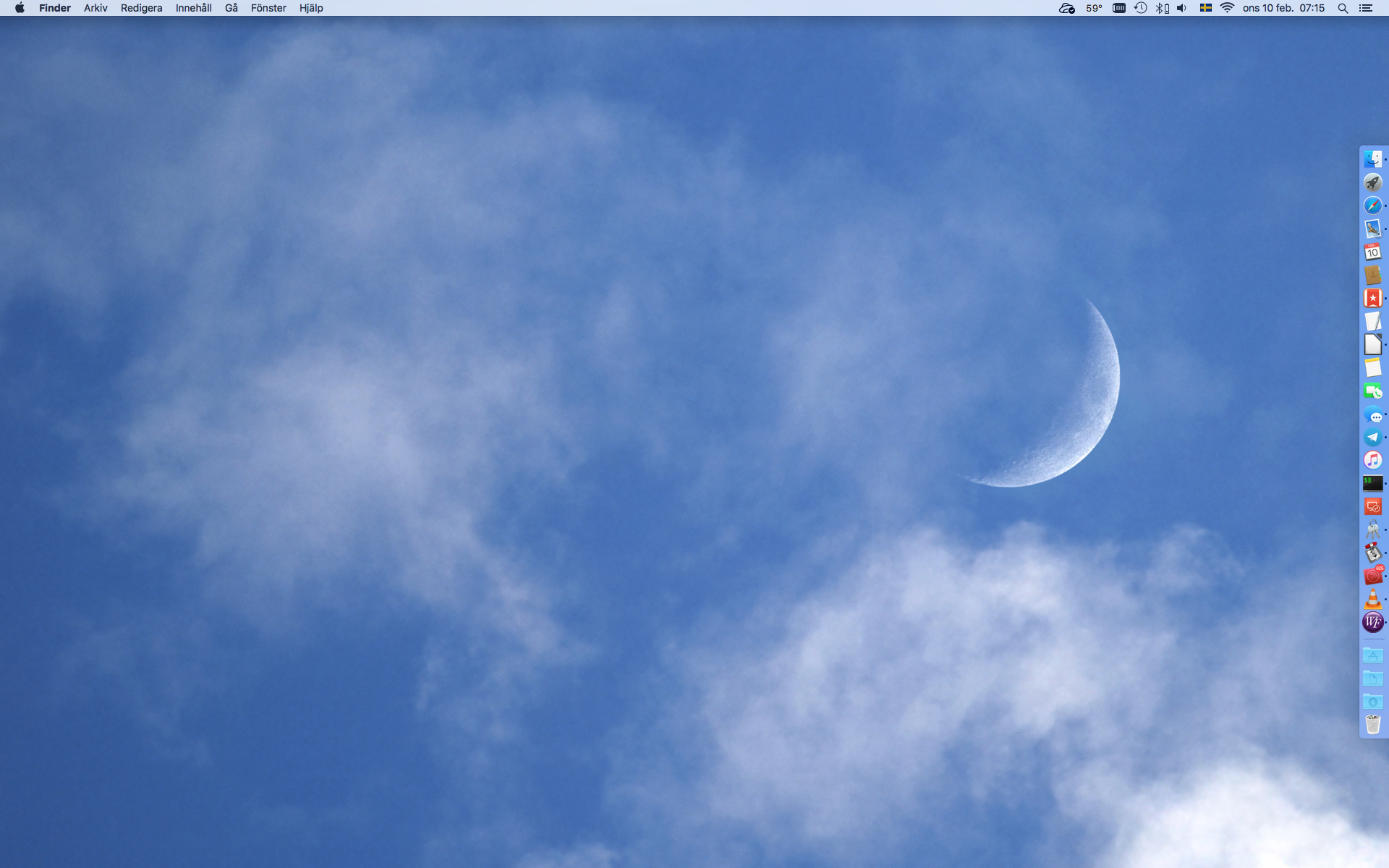Open the Time Machine status menu
The image size is (1389, 868).
tap(1141, 8)
